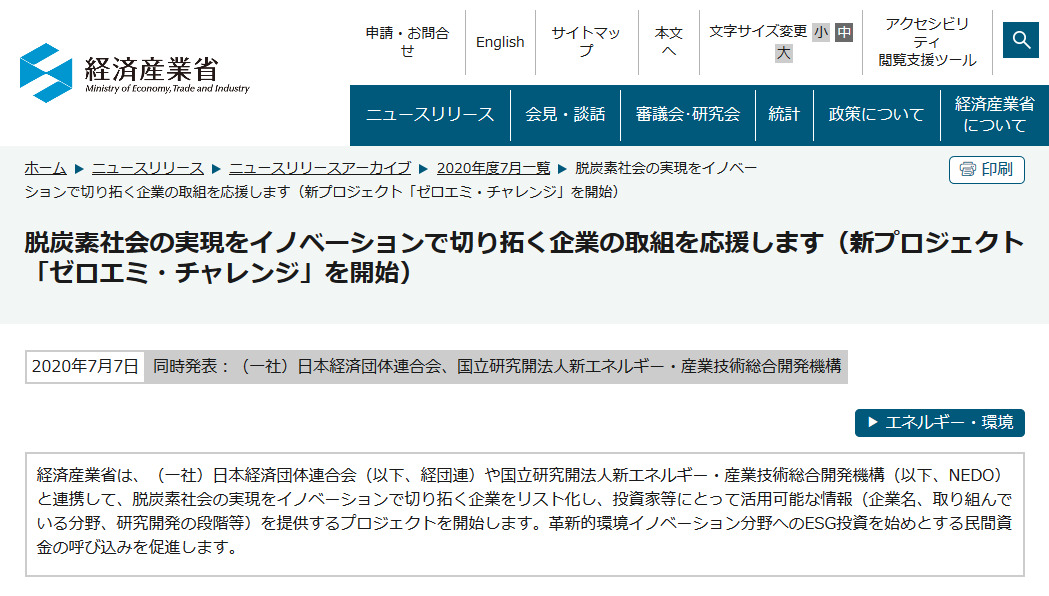This screenshot has width=1049, height=596.
Task: Go to ホーム breadcrumb link
Action: pyautogui.click(x=45, y=168)
